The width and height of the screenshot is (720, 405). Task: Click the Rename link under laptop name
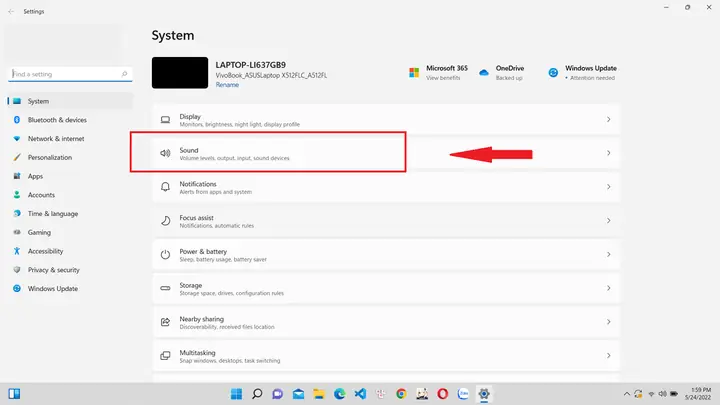click(227, 85)
